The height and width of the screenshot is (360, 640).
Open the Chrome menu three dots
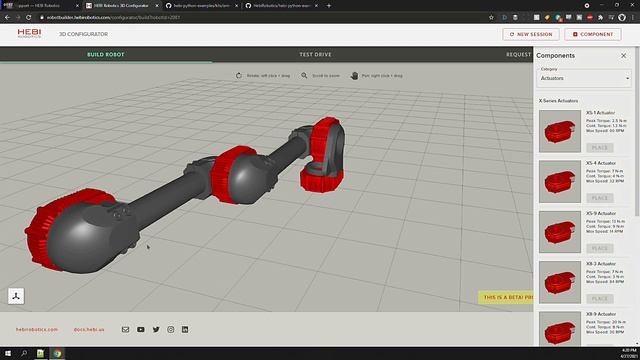click(x=633, y=18)
